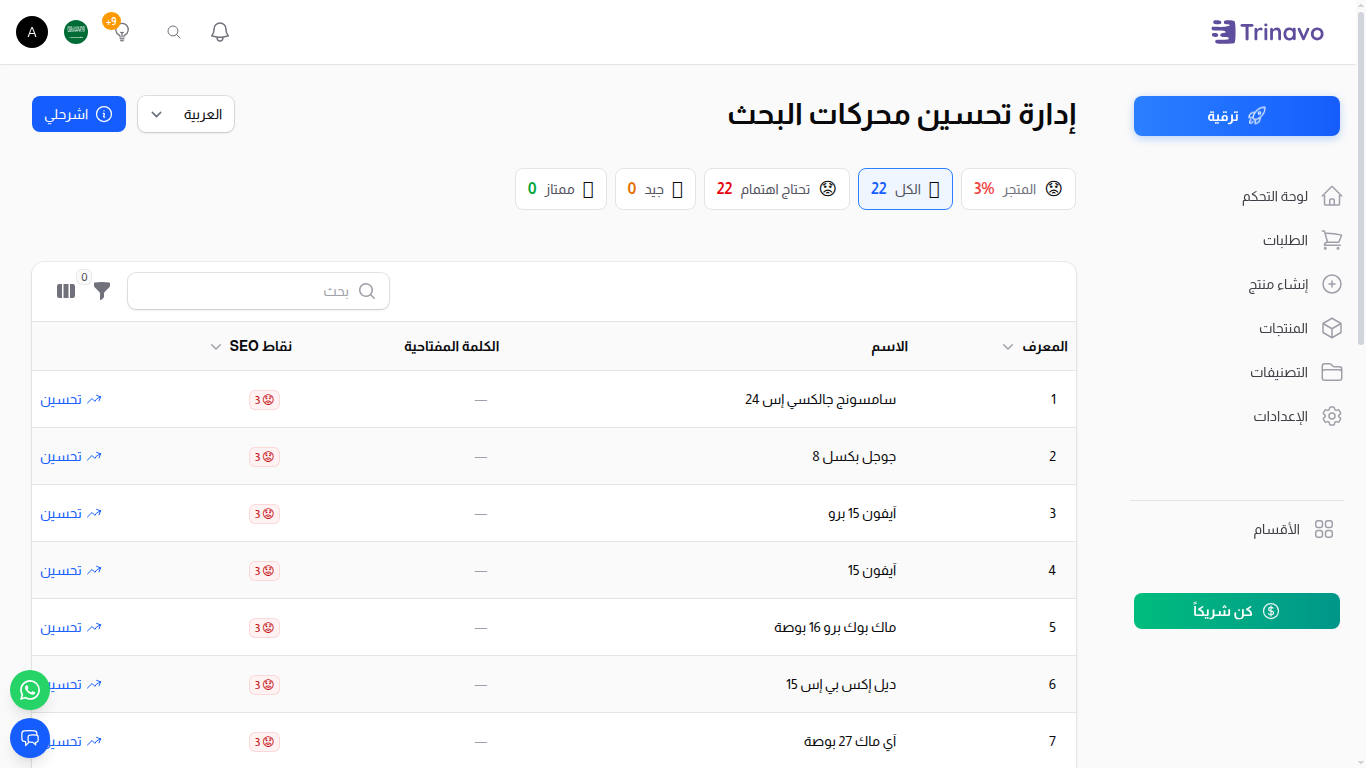Open the table filter funnel icon
The image size is (1366, 768).
pos(102,291)
